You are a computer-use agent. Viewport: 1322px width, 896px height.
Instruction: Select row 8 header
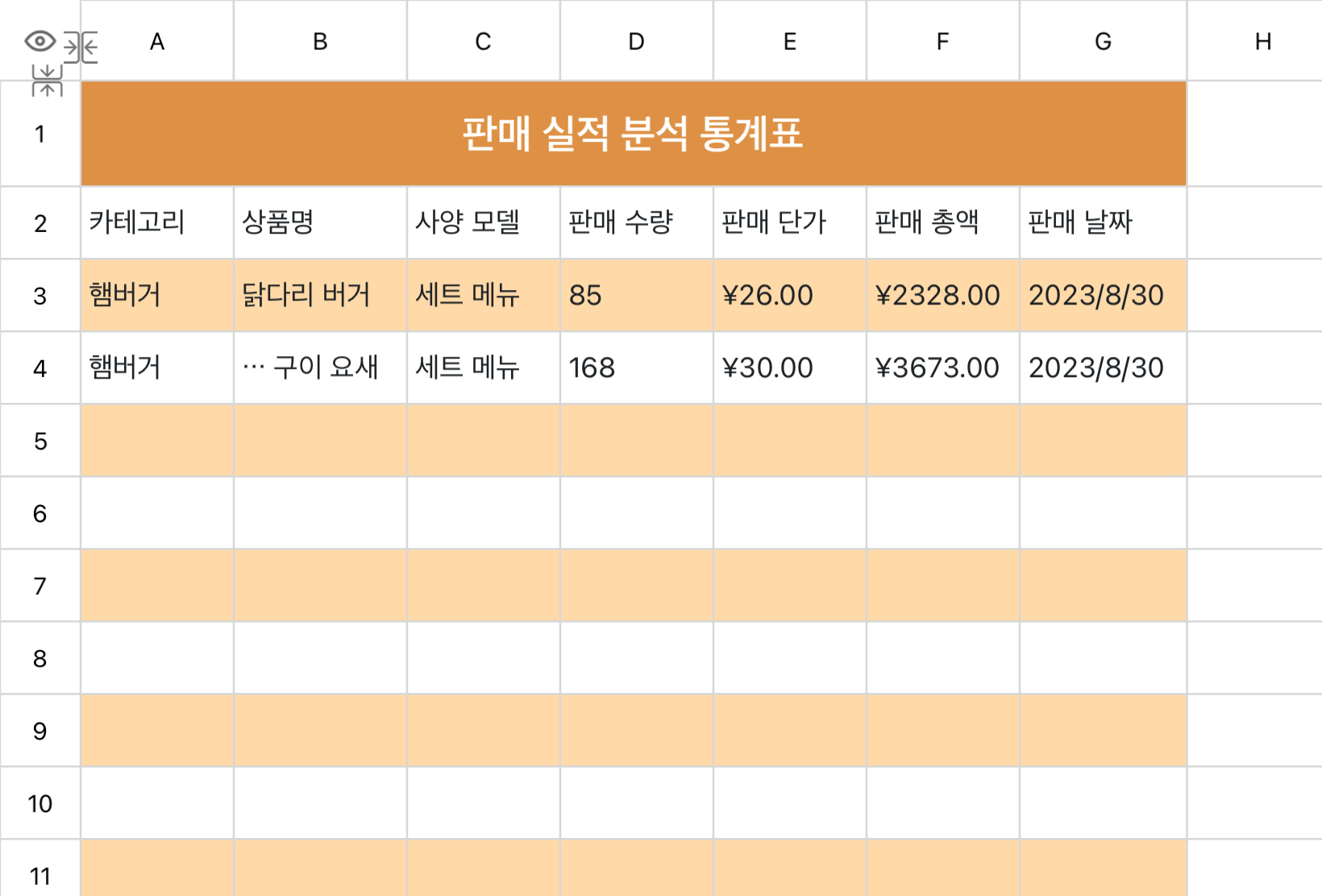click(x=39, y=658)
